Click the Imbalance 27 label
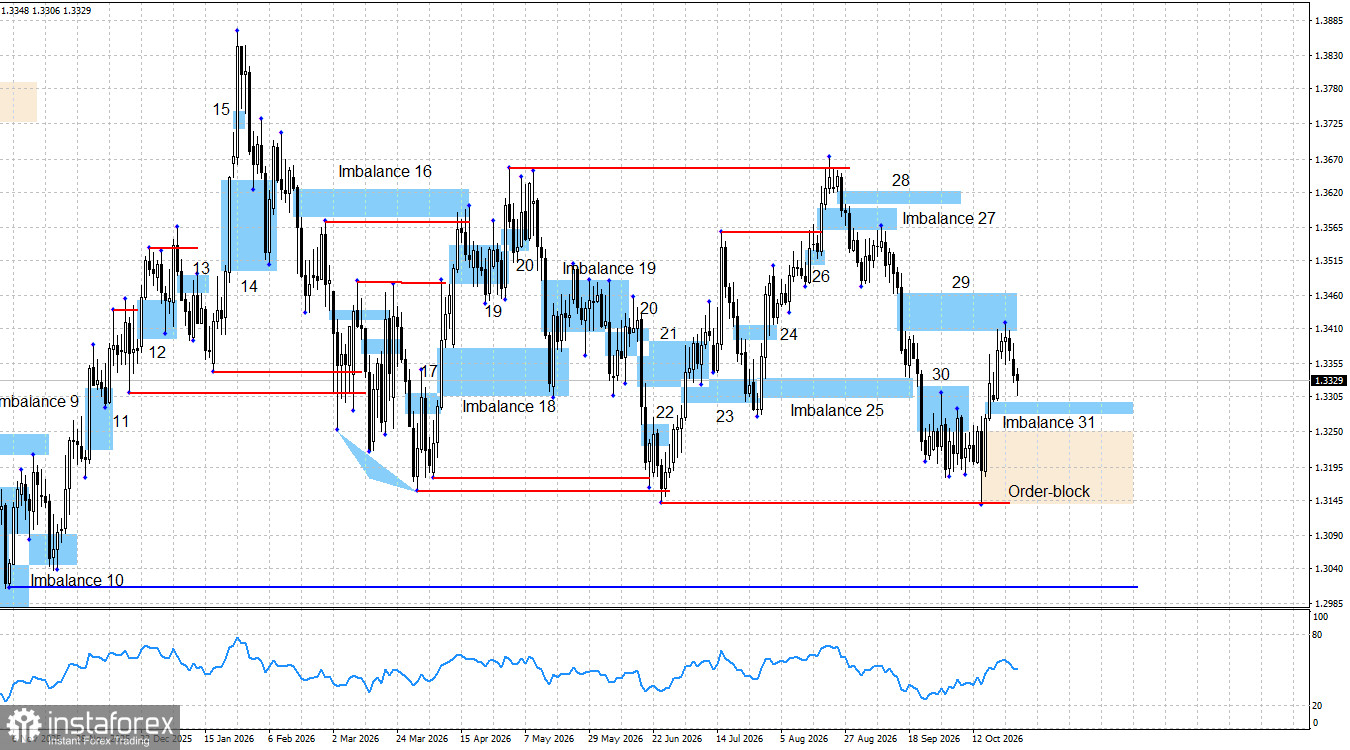This screenshot has height=750, width=1350. (x=949, y=218)
